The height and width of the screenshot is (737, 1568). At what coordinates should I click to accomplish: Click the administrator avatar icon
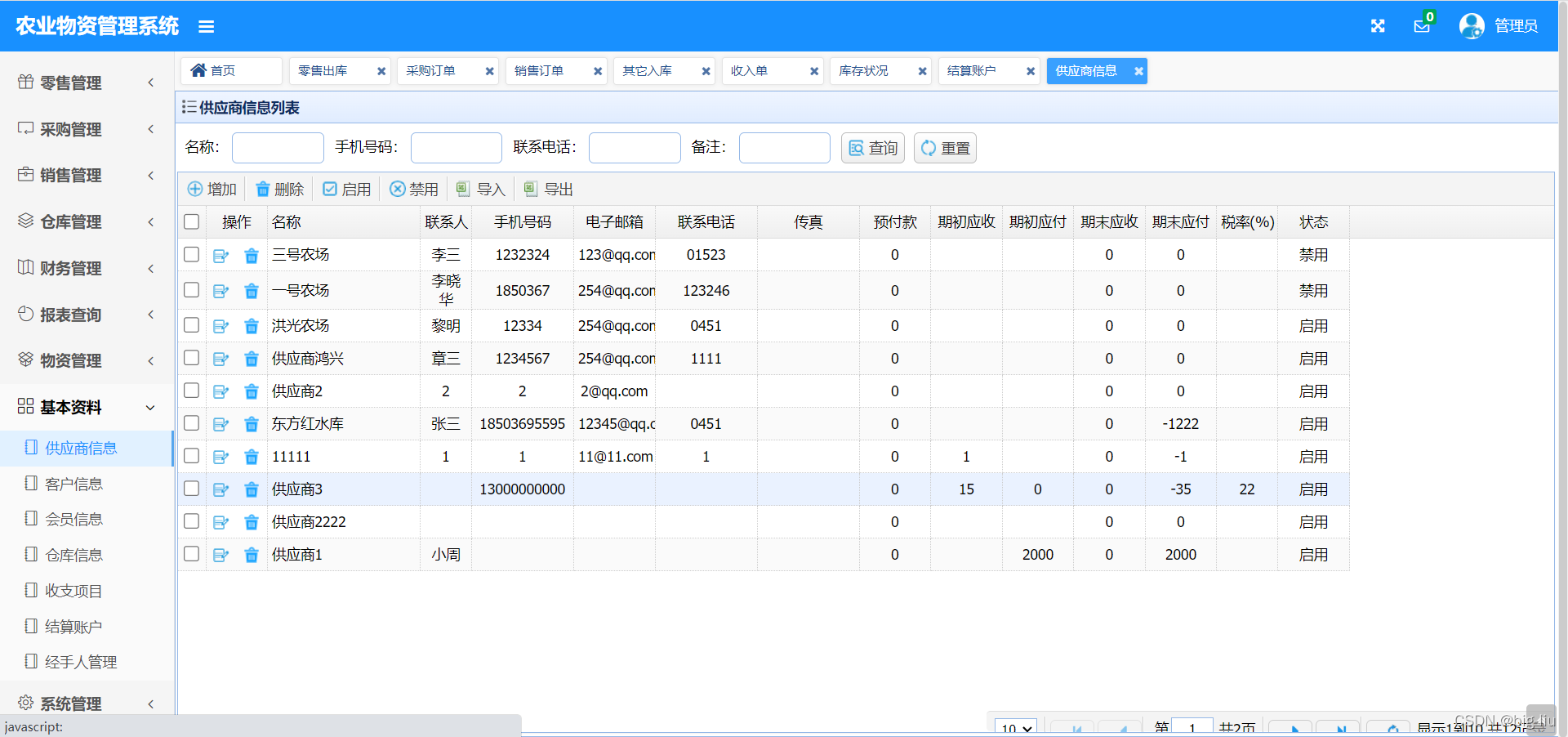(1472, 26)
